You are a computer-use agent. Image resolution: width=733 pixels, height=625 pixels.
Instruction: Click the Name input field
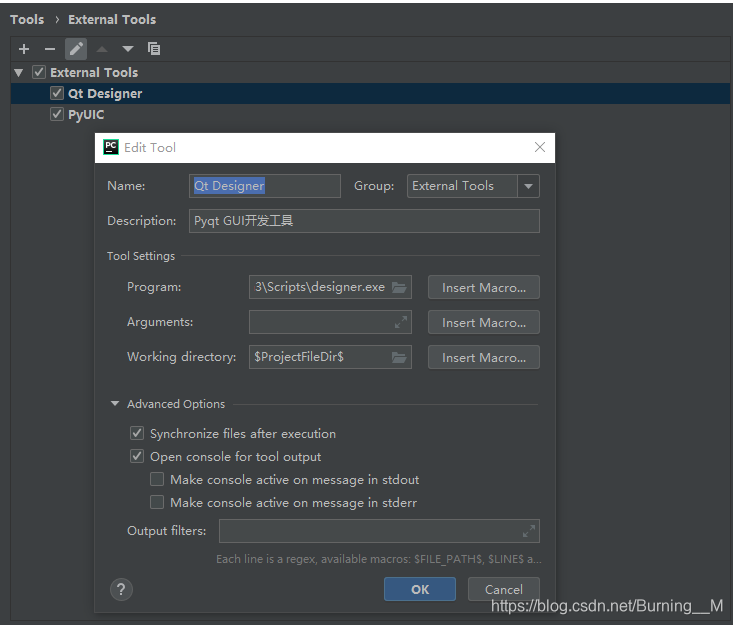265,186
